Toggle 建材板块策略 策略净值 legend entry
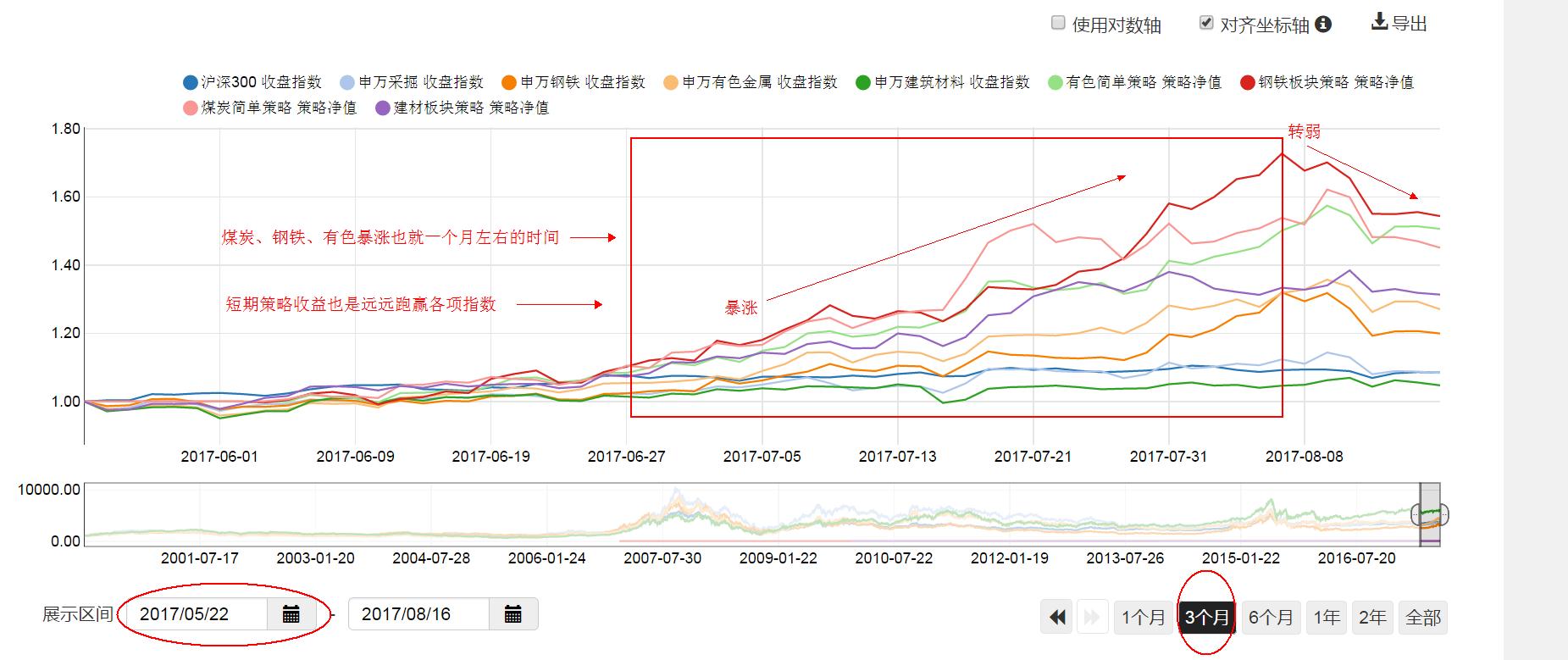The image size is (1568, 660). pos(462,108)
